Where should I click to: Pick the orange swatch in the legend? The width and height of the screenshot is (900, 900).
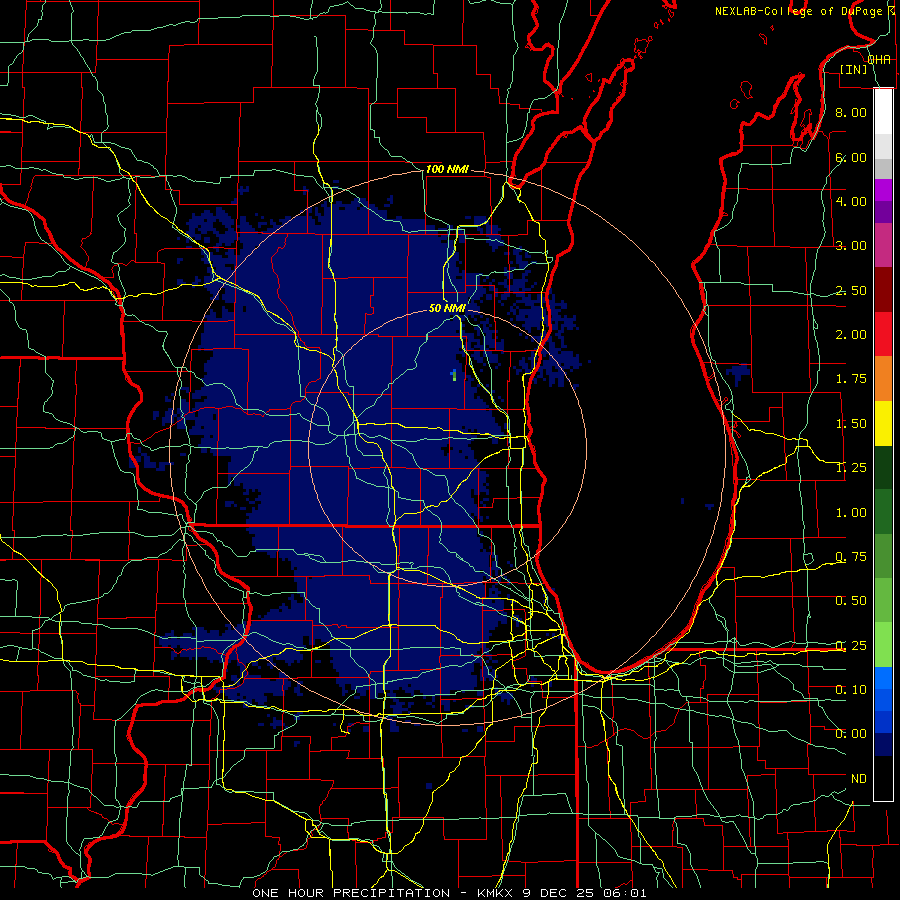click(883, 379)
